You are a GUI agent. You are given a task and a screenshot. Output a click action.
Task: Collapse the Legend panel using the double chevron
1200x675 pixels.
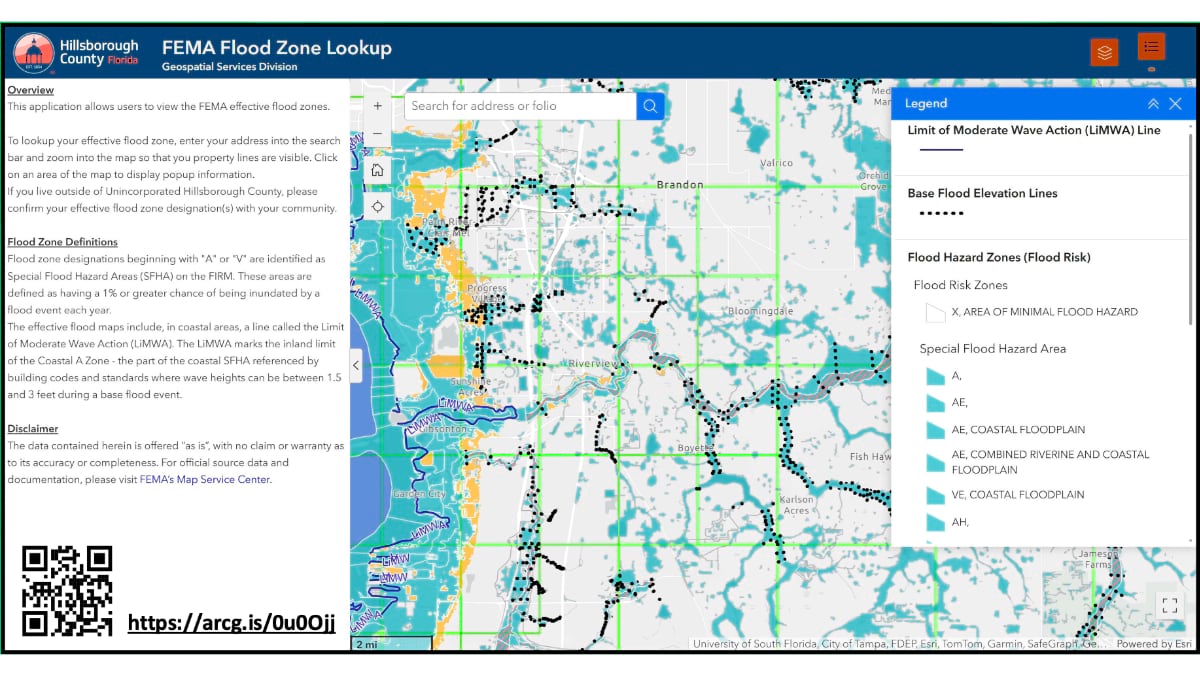pyautogui.click(x=1153, y=103)
